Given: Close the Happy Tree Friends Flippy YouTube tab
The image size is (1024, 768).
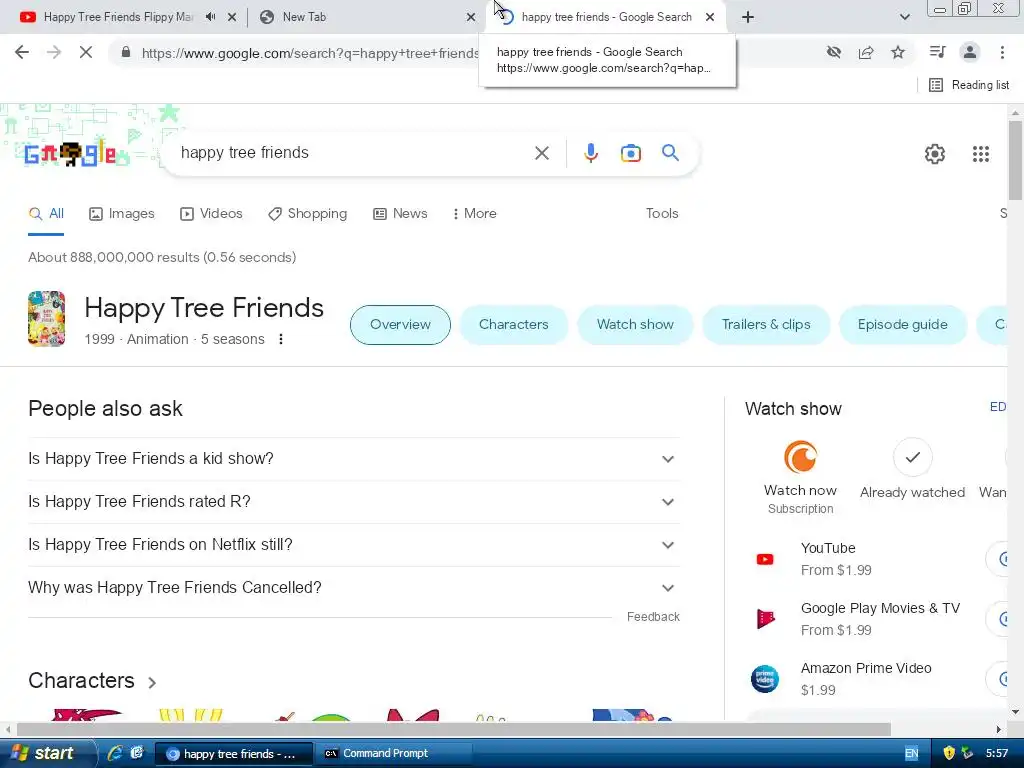Looking at the screenshot, I should (x=232, y=17).
